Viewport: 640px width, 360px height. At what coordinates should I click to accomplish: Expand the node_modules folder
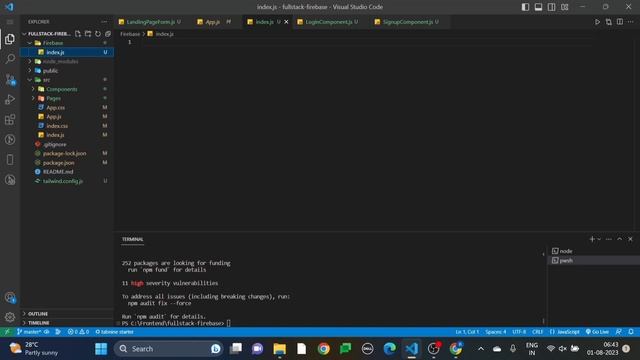29,61
